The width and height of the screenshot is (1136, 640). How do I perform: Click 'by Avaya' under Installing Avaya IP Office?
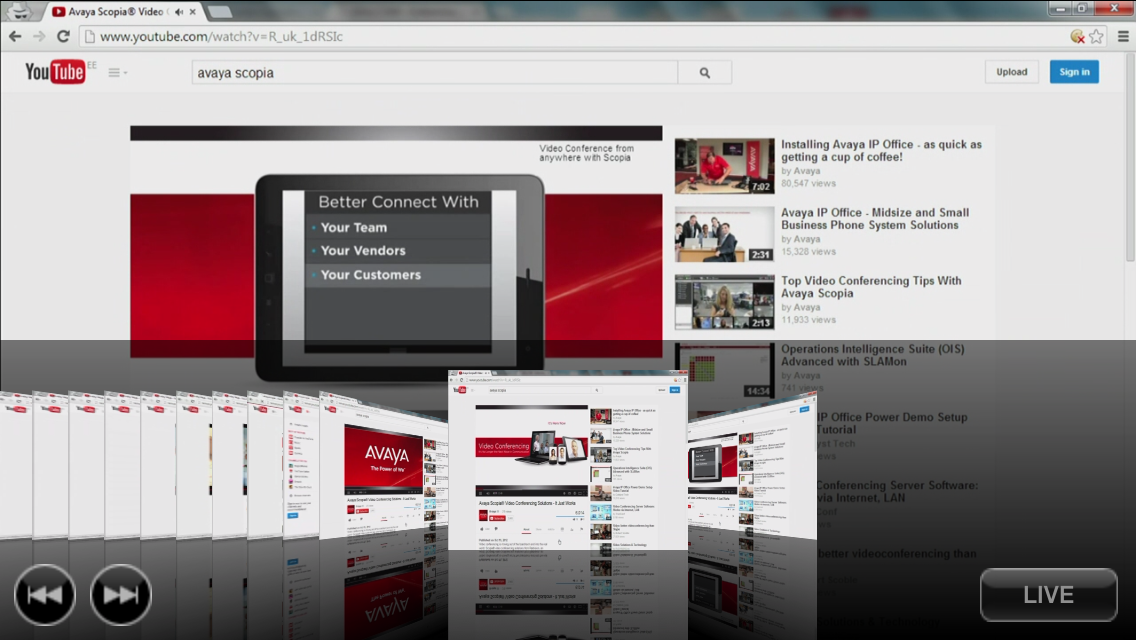pos(801,171)
